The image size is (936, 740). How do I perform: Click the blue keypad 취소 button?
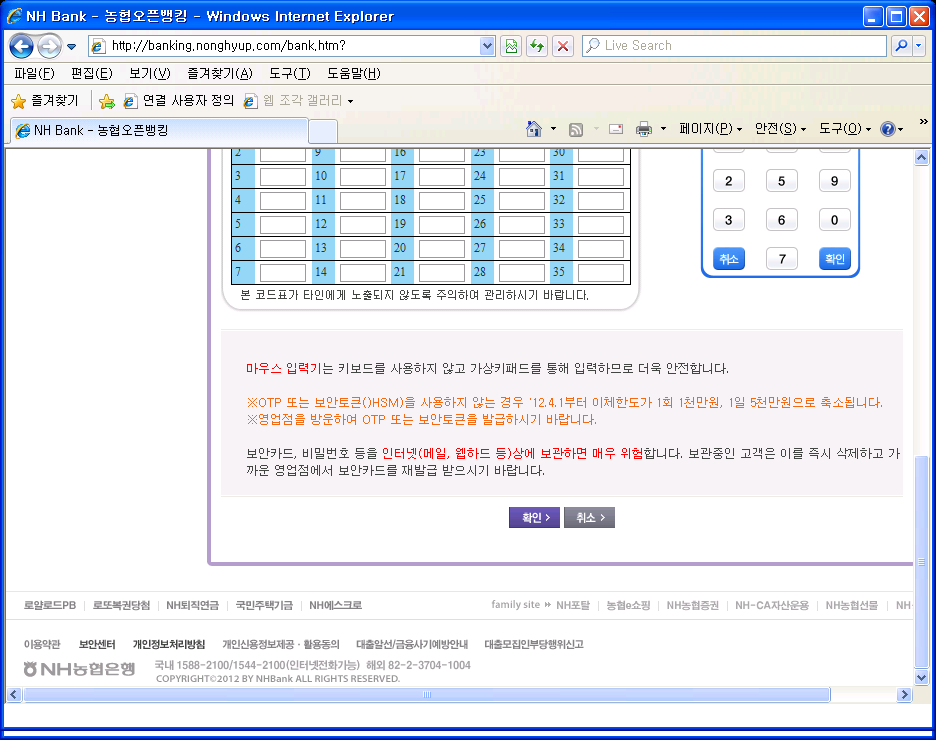pos(728,258)
